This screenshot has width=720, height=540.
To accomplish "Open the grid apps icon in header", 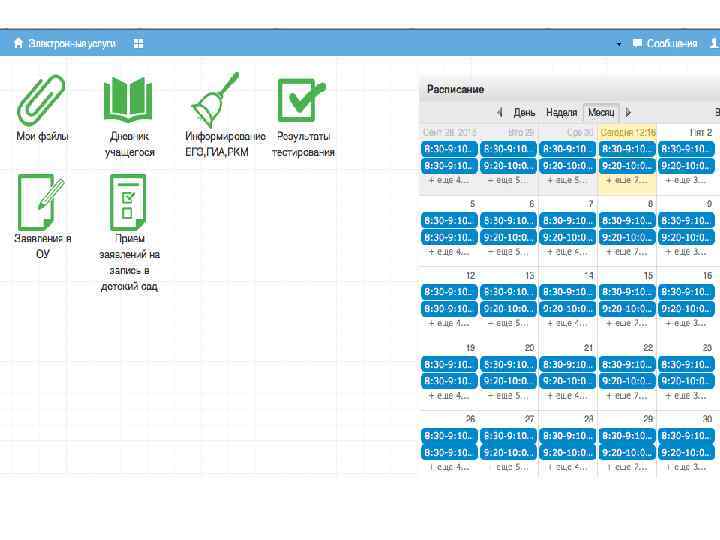I will tap(138, 43).
